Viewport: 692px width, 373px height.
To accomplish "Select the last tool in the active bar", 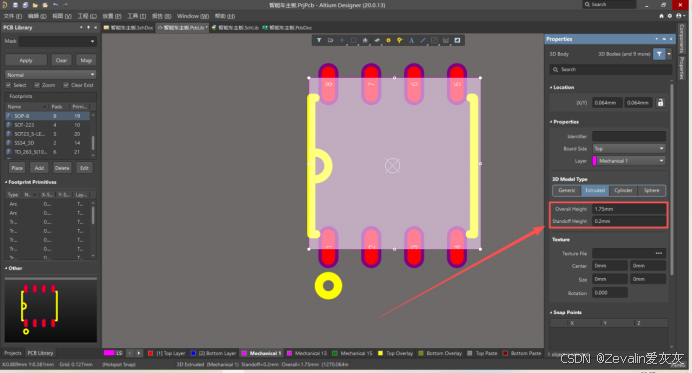I will pos(457,40).
